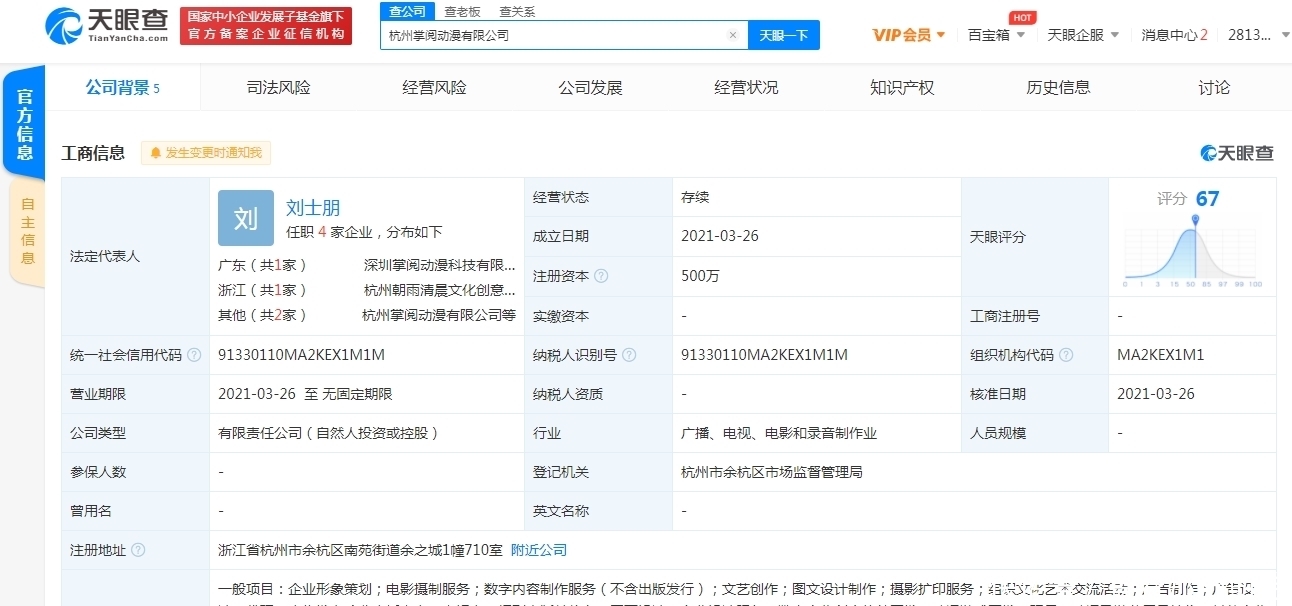Click the 成立日期 value 2021-03-26
This screenshot has height=606, width=1292.
click(720, 236)
